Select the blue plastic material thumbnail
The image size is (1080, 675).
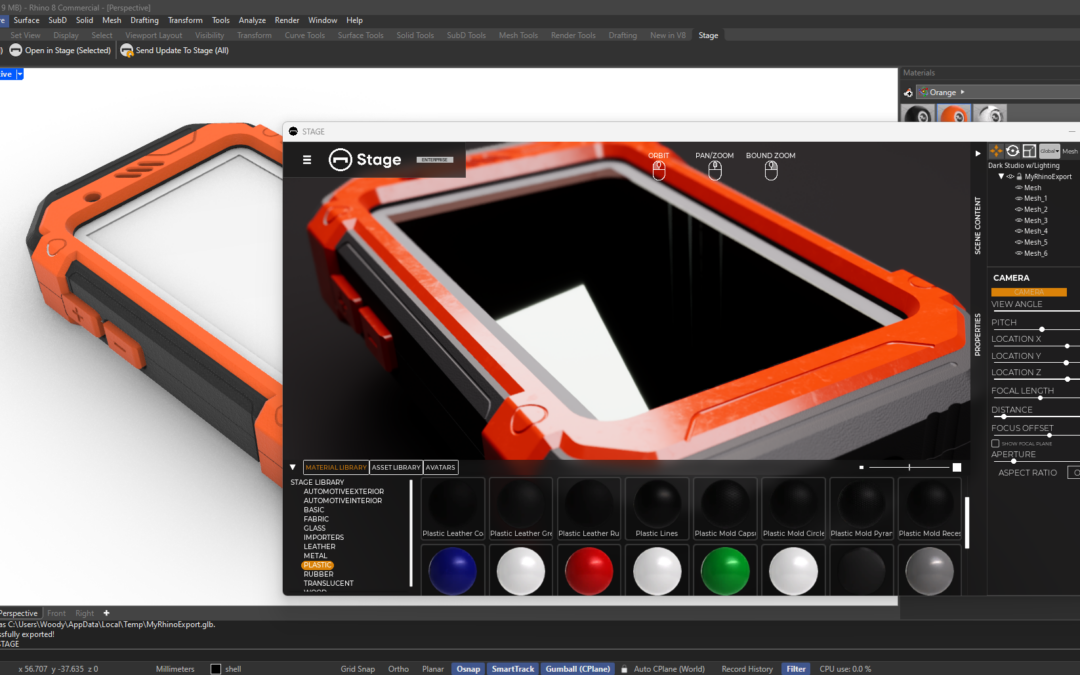click(453, 570)
